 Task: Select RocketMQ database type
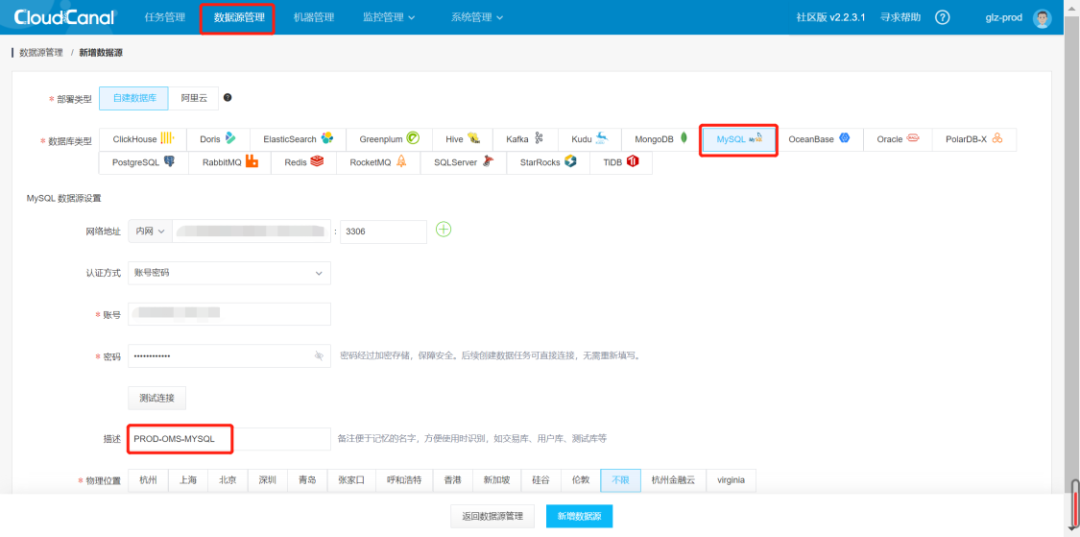tap(378, 162)
